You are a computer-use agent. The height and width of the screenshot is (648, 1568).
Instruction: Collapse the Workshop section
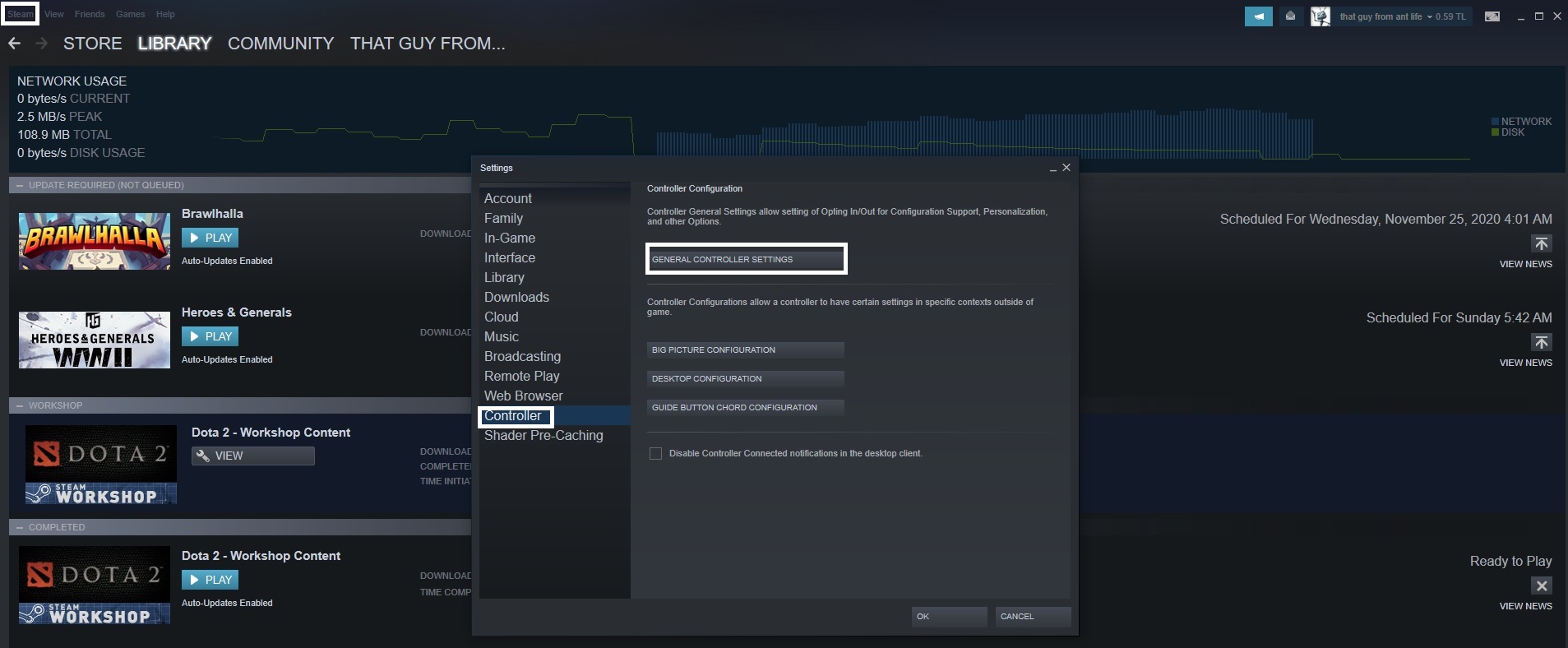tap(20, 405)
